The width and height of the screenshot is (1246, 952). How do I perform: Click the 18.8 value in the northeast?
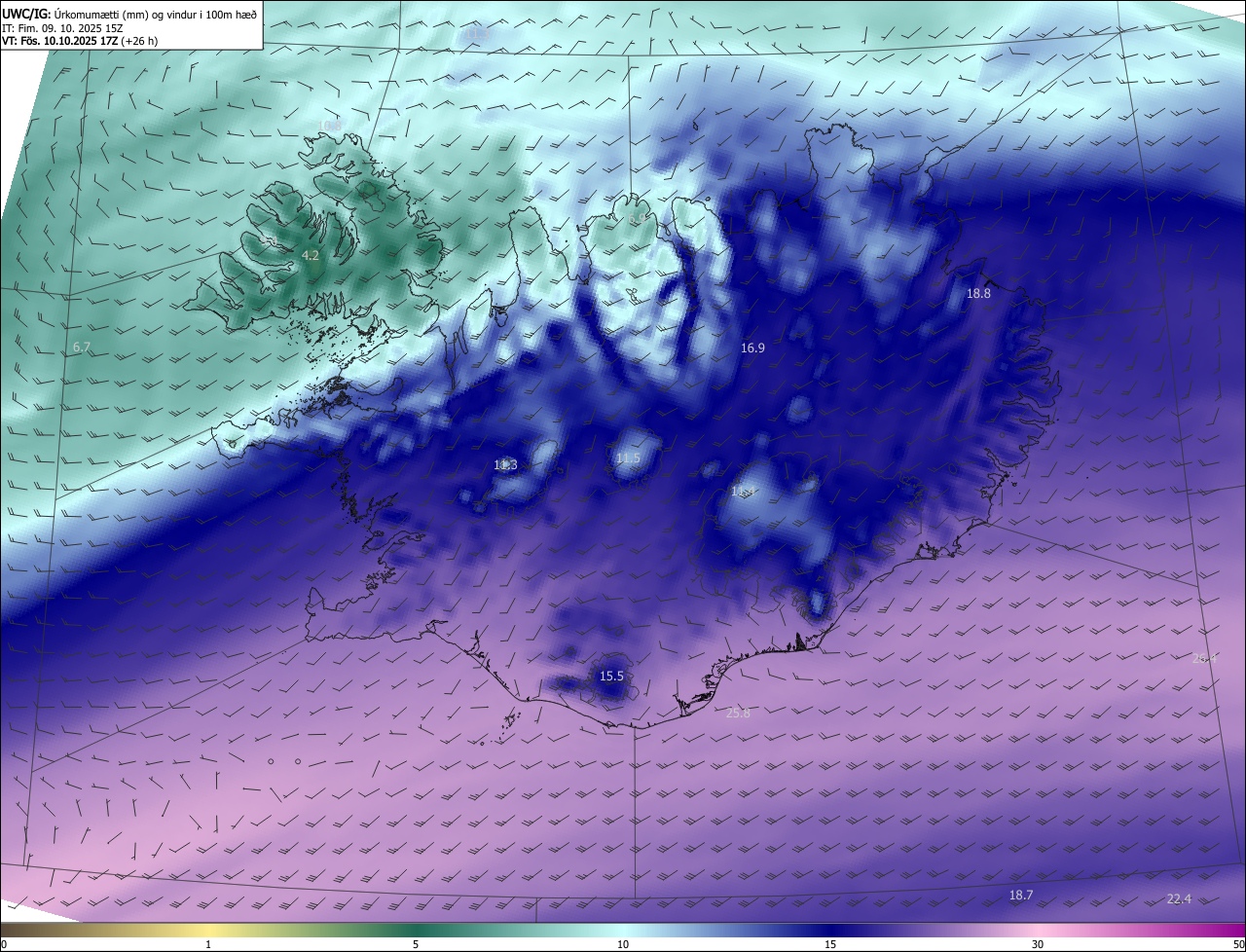978,293
